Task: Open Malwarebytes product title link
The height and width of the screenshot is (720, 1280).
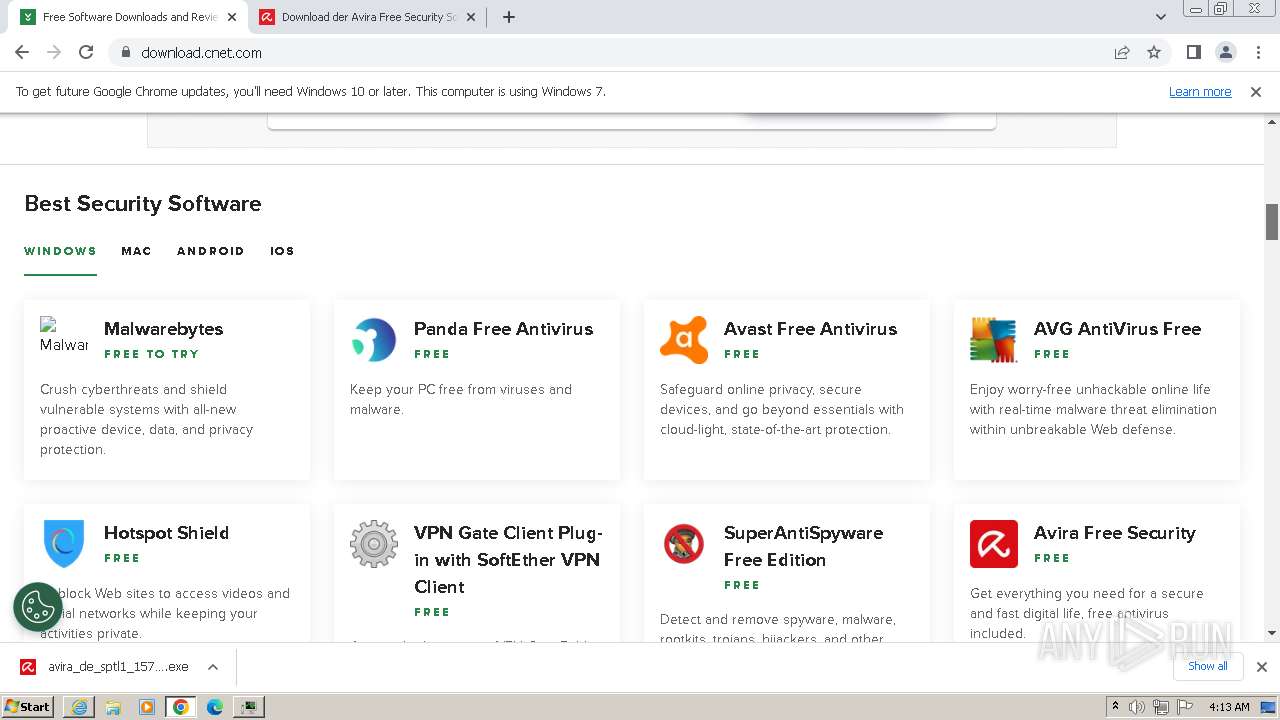Action: [163, 329]
